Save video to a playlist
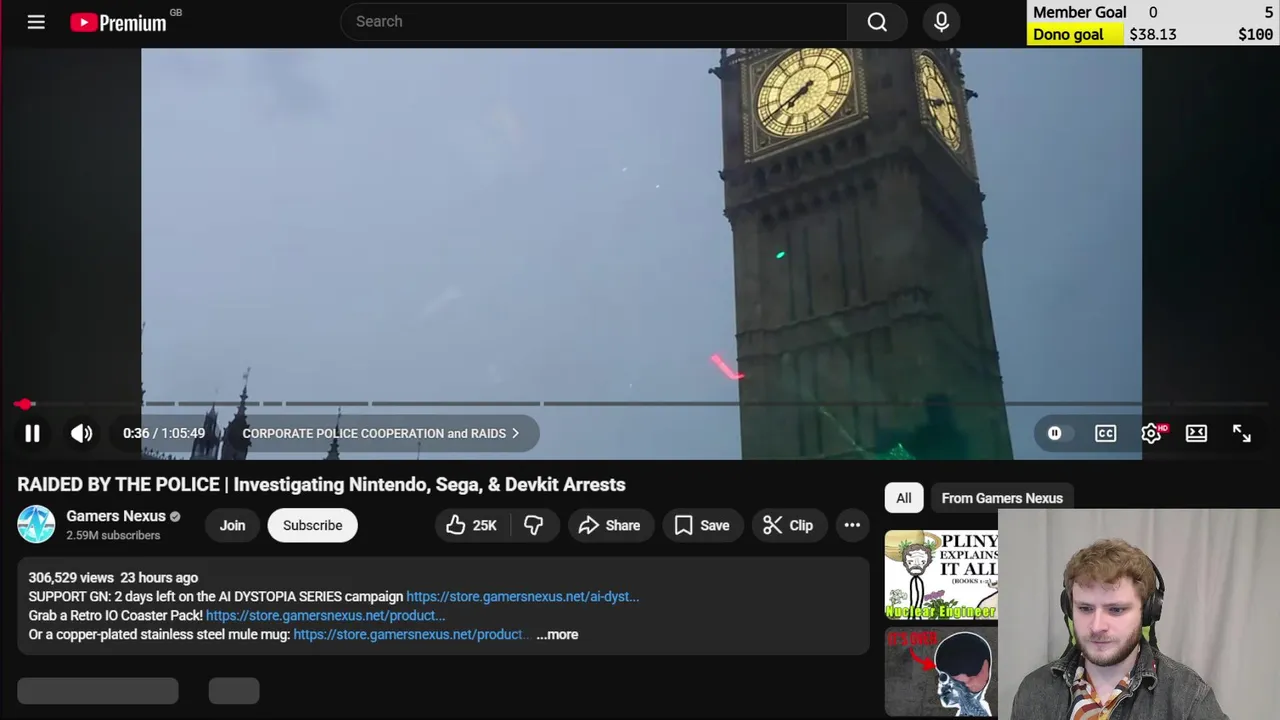This screenshot has height=720, width=1280. click(x=702, y=525)
